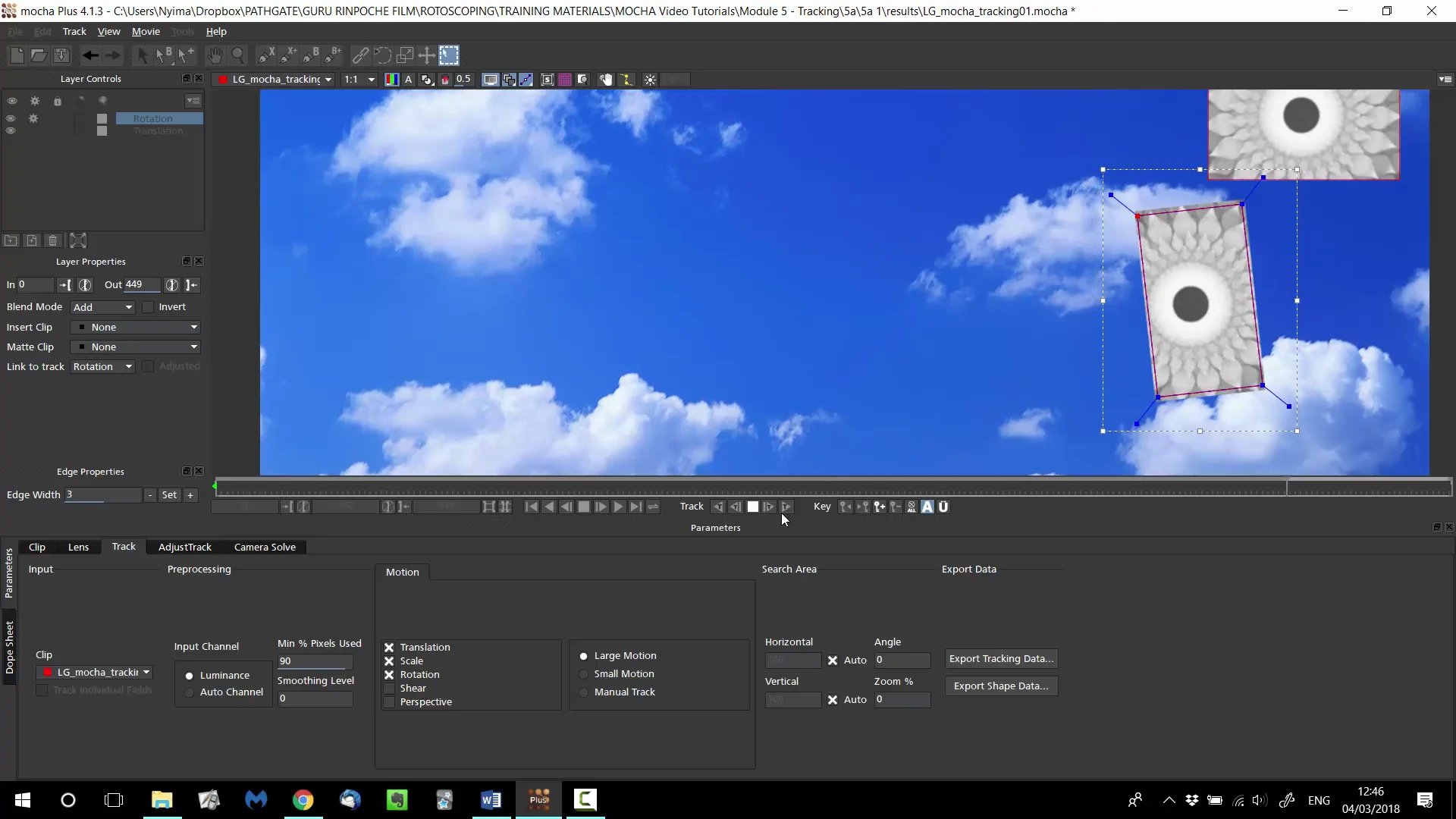Open the 1:1 zoom level dropdown
This screenshot has height=819, width=1456.
(x=359, y=80)
